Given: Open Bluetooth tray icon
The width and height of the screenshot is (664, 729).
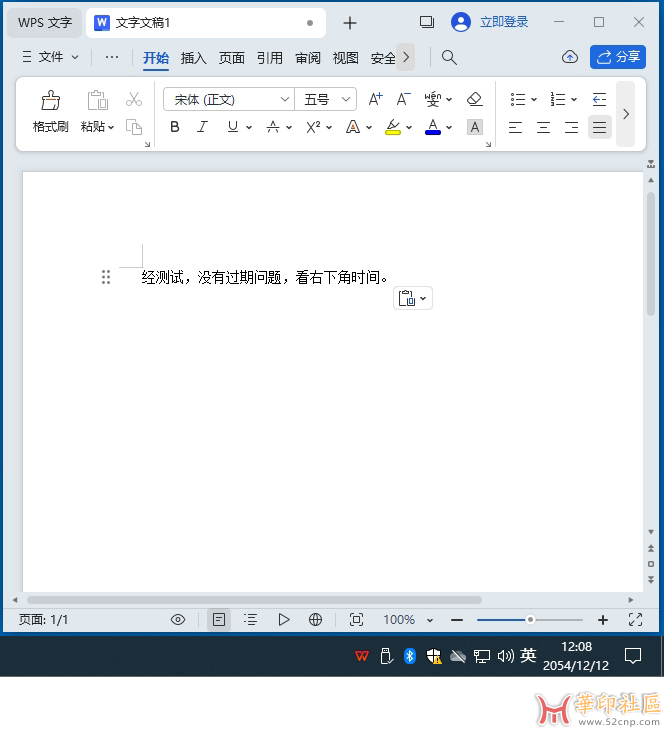Looking at the screenshot, I should [x=410, y=656].
